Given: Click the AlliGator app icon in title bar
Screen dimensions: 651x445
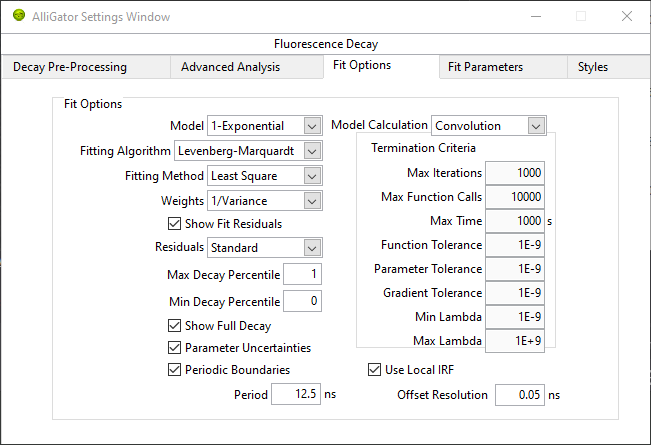Looking at the screenshot, I should 19,16.
